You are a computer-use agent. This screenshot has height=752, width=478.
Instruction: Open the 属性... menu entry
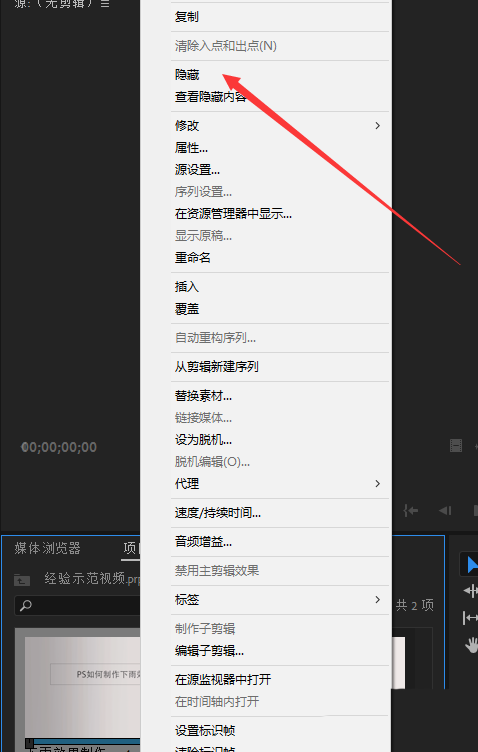point(191,148)
